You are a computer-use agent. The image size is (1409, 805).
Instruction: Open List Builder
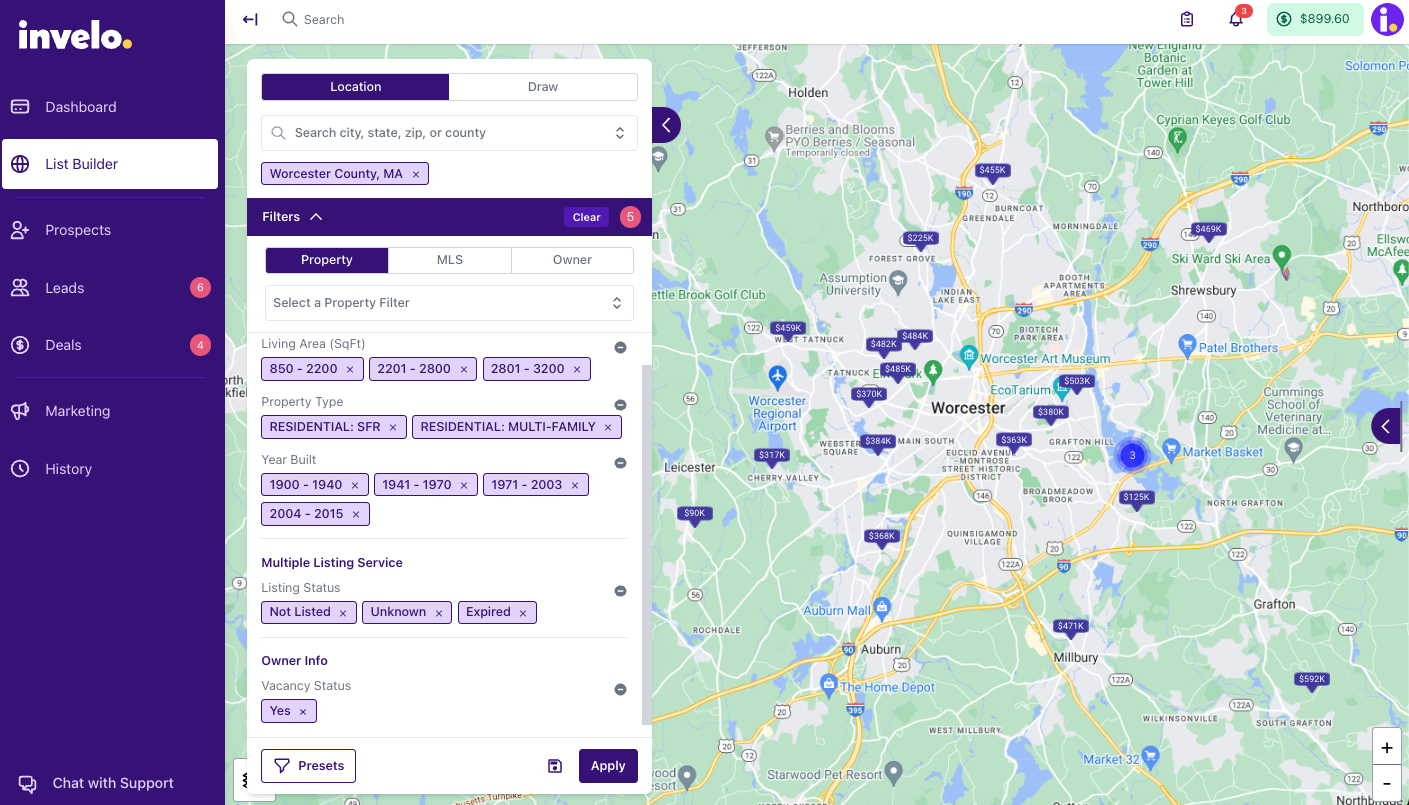[x=110, y=164]
